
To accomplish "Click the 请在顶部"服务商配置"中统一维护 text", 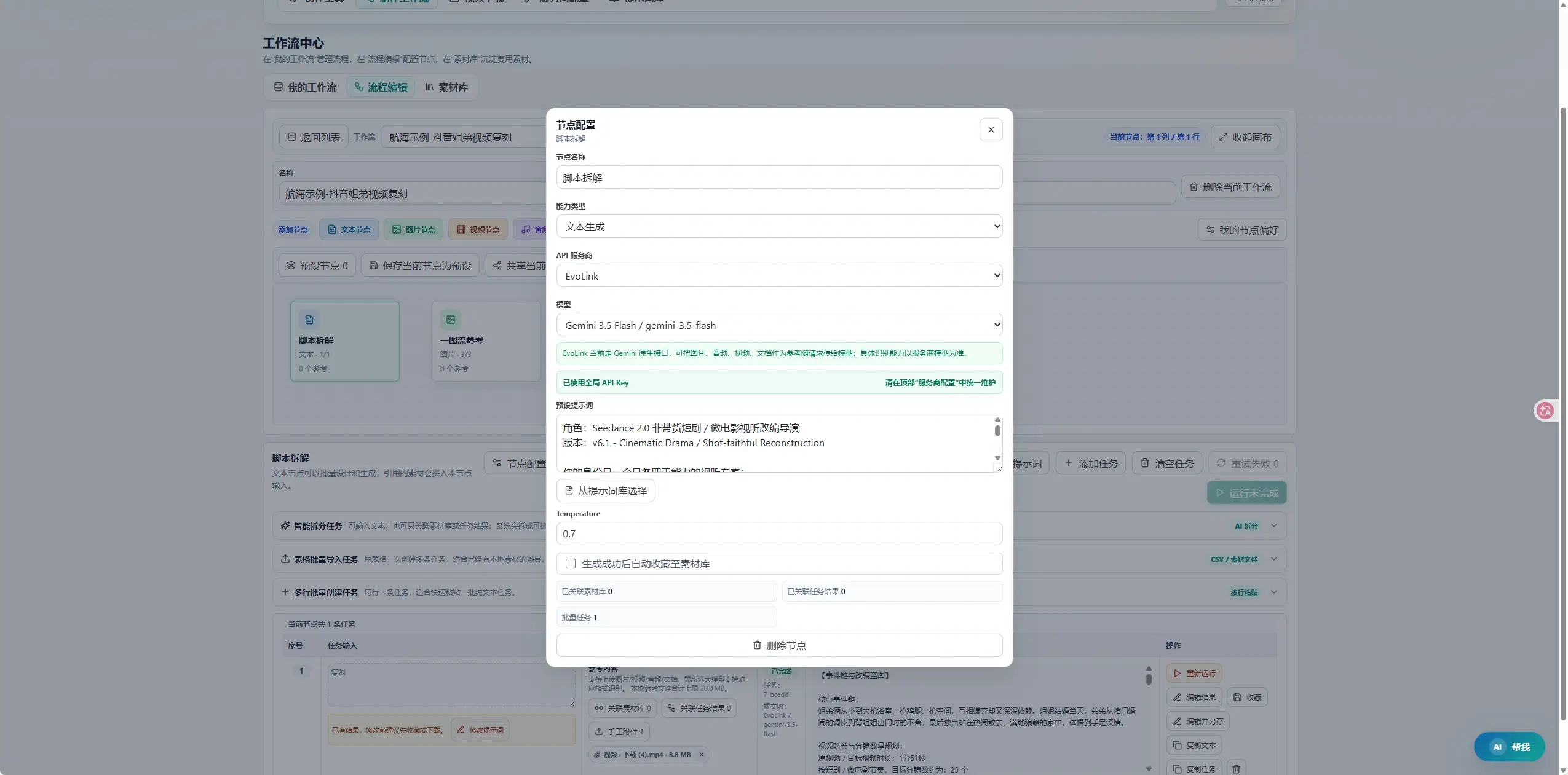I will click(940, 382).
